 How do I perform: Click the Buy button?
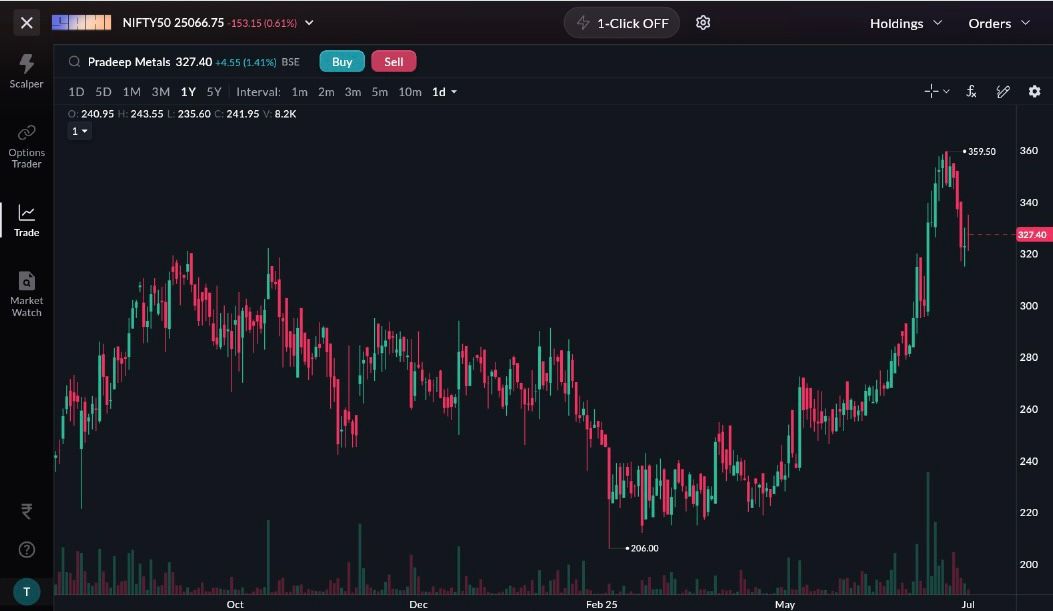tap(342, 62)
